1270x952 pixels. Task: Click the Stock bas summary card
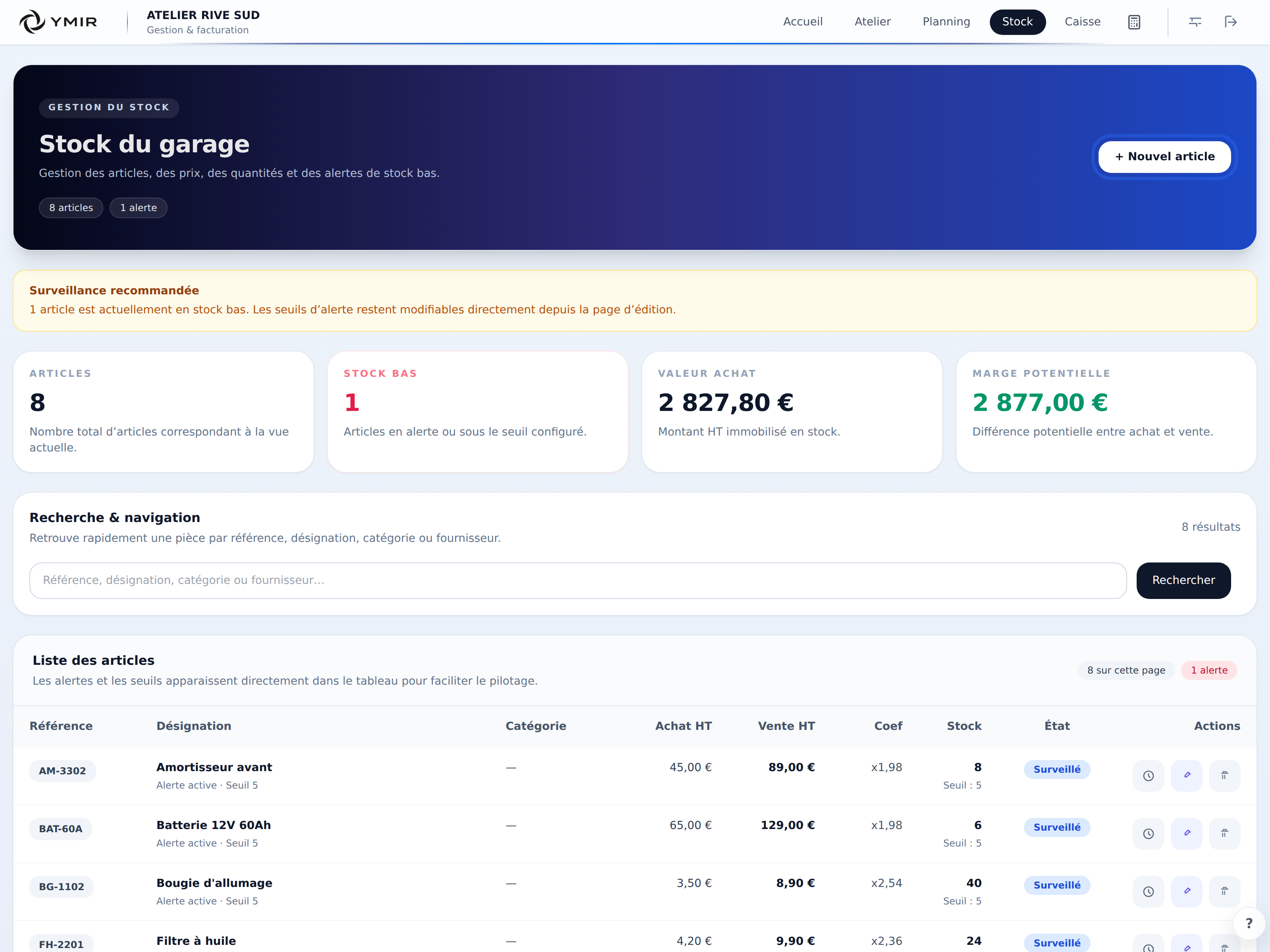point(478,411)
